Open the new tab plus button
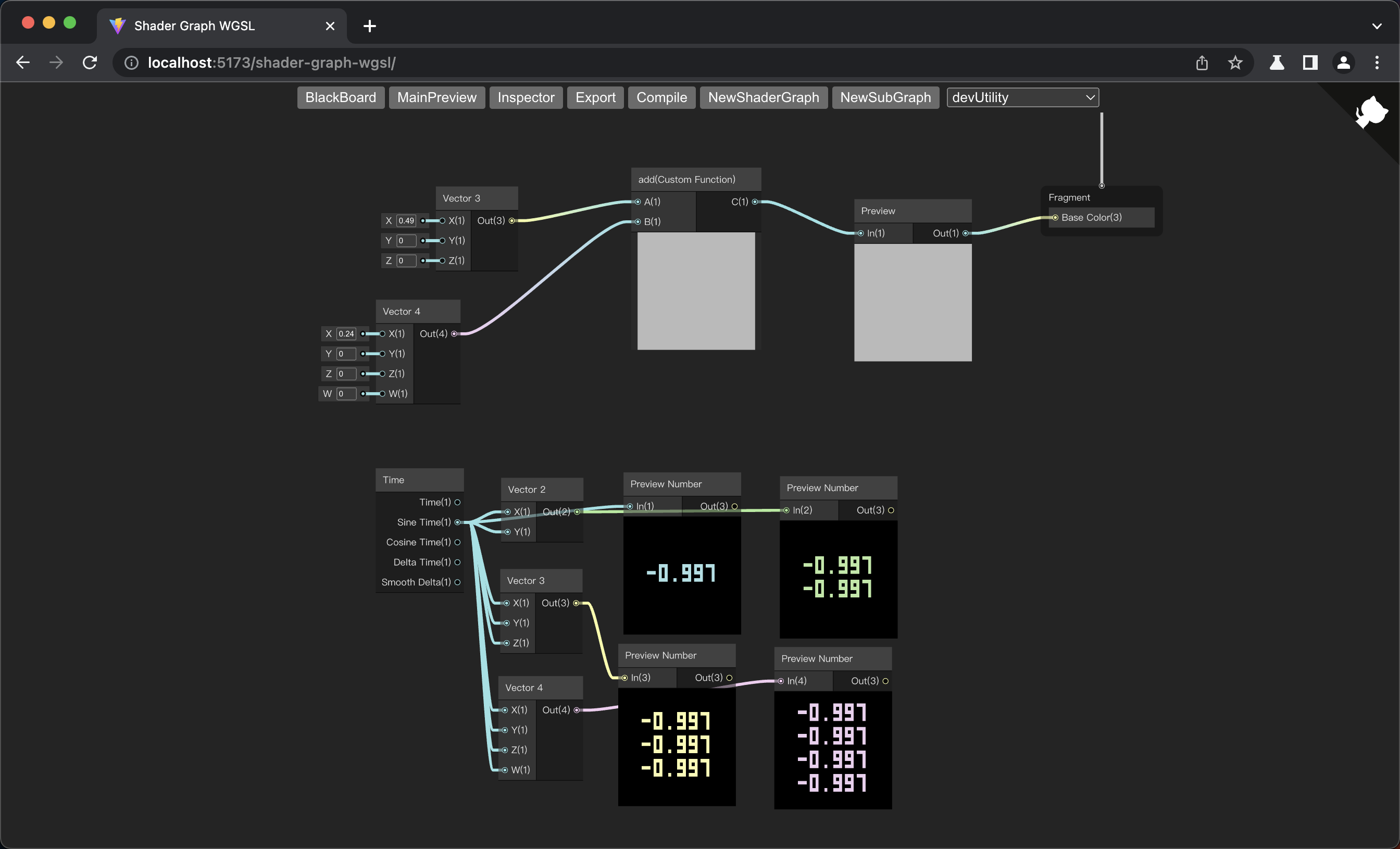The width and height of the screenshot is (1400, 849). [x=369, y=26]
